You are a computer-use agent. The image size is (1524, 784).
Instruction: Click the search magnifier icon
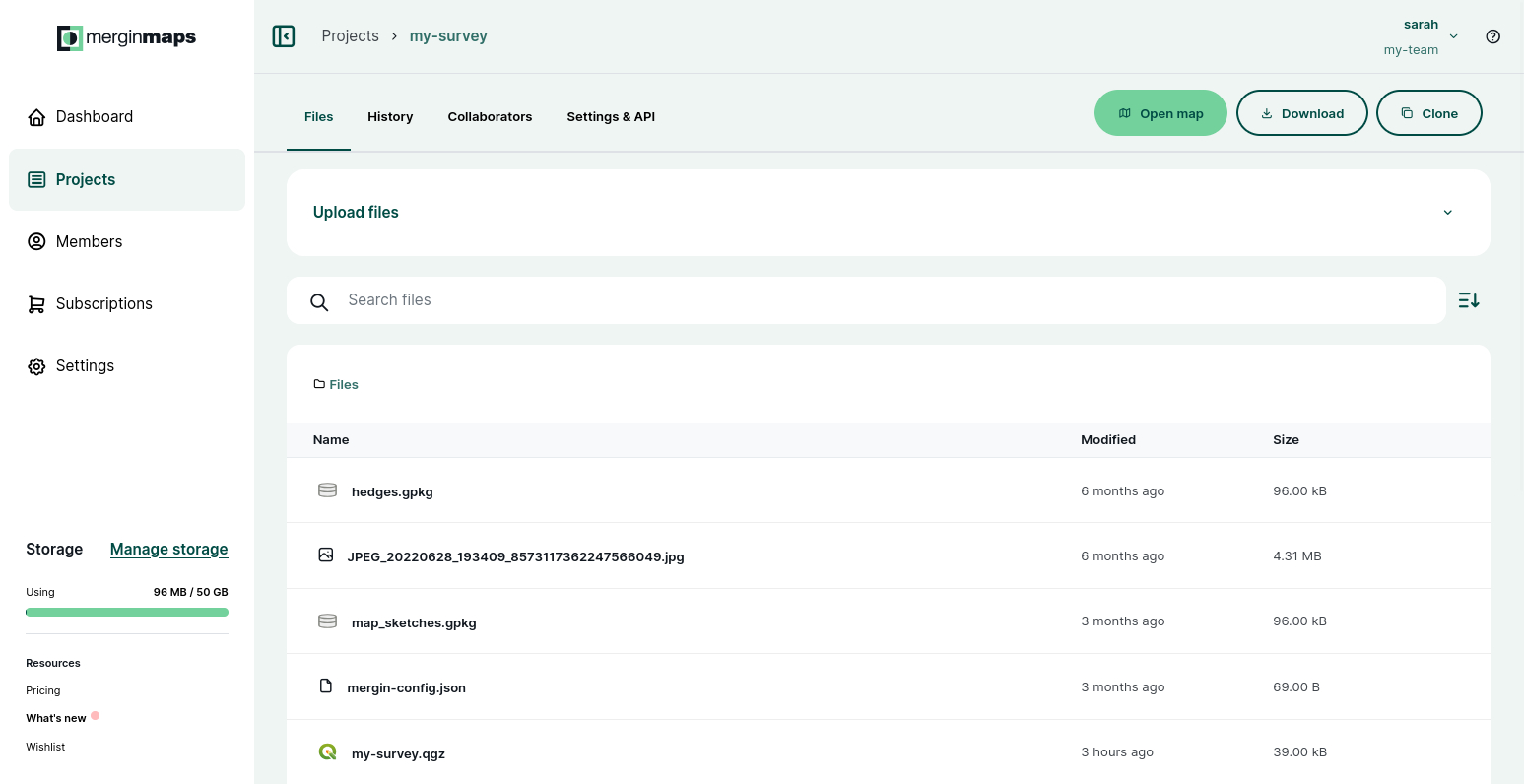pos(319,302)
